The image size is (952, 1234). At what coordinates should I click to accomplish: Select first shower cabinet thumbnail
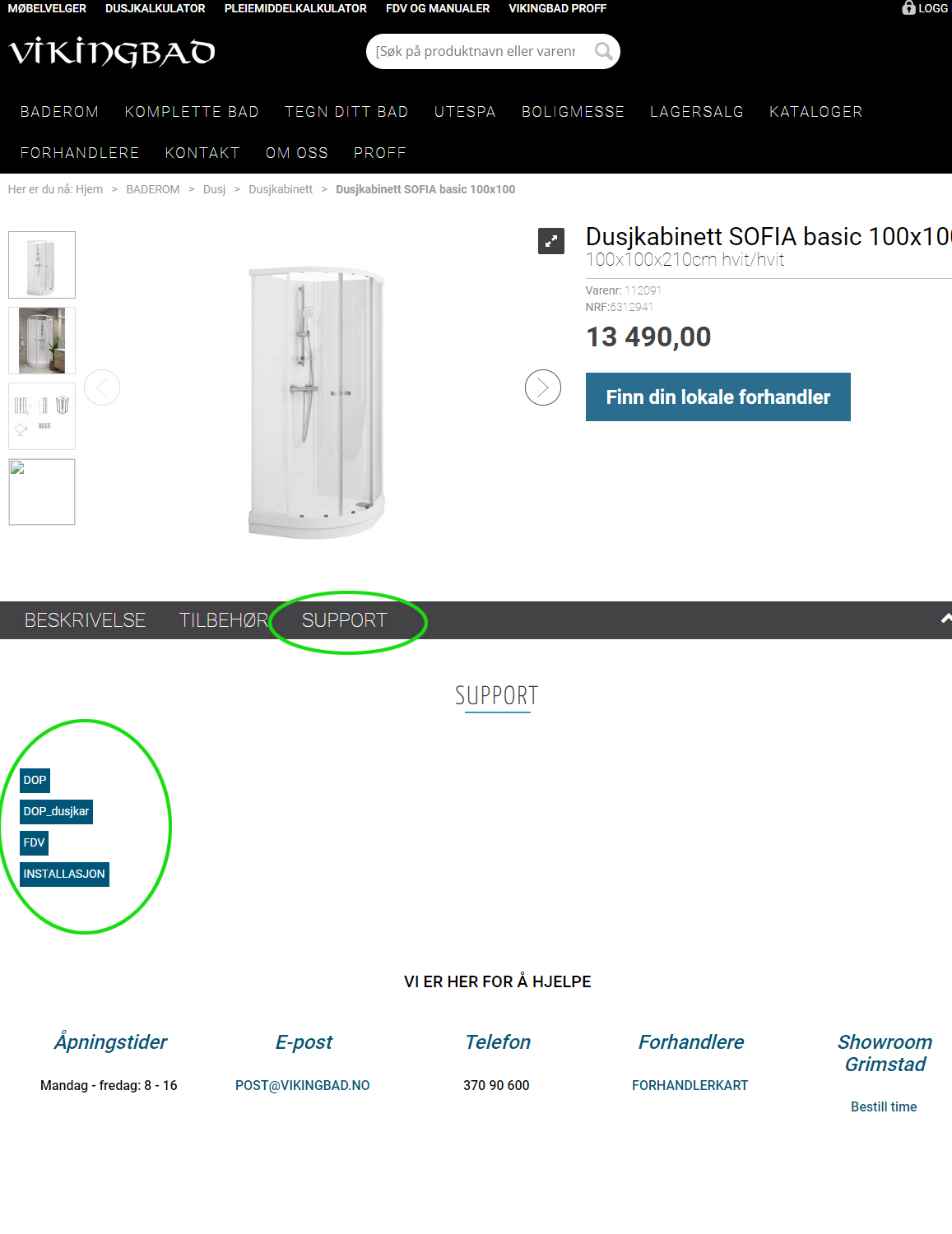pos(42,265)
